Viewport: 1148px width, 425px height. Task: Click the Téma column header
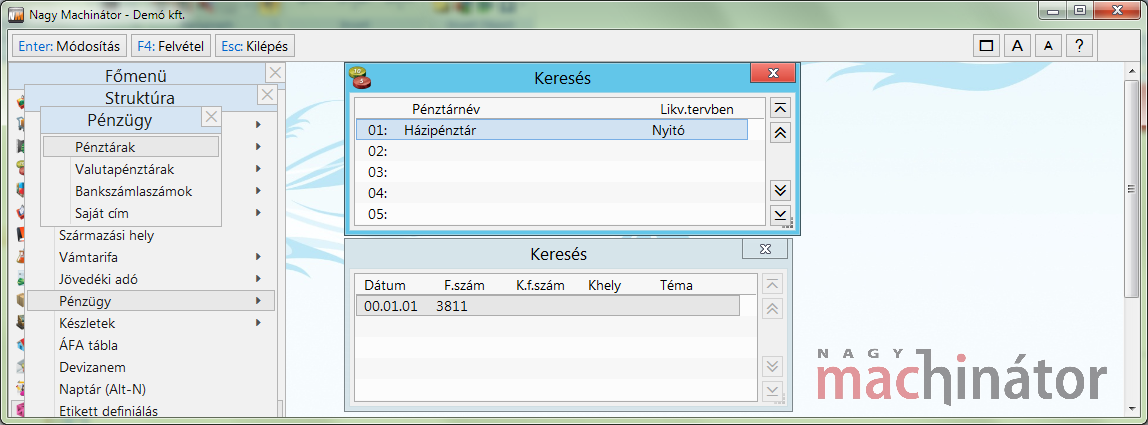[676, 285]
